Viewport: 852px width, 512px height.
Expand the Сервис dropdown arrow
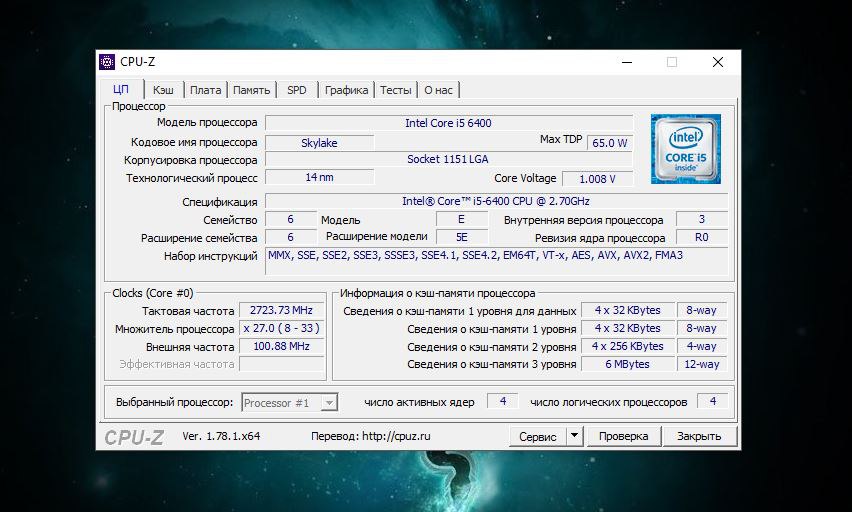pos(574,436)
